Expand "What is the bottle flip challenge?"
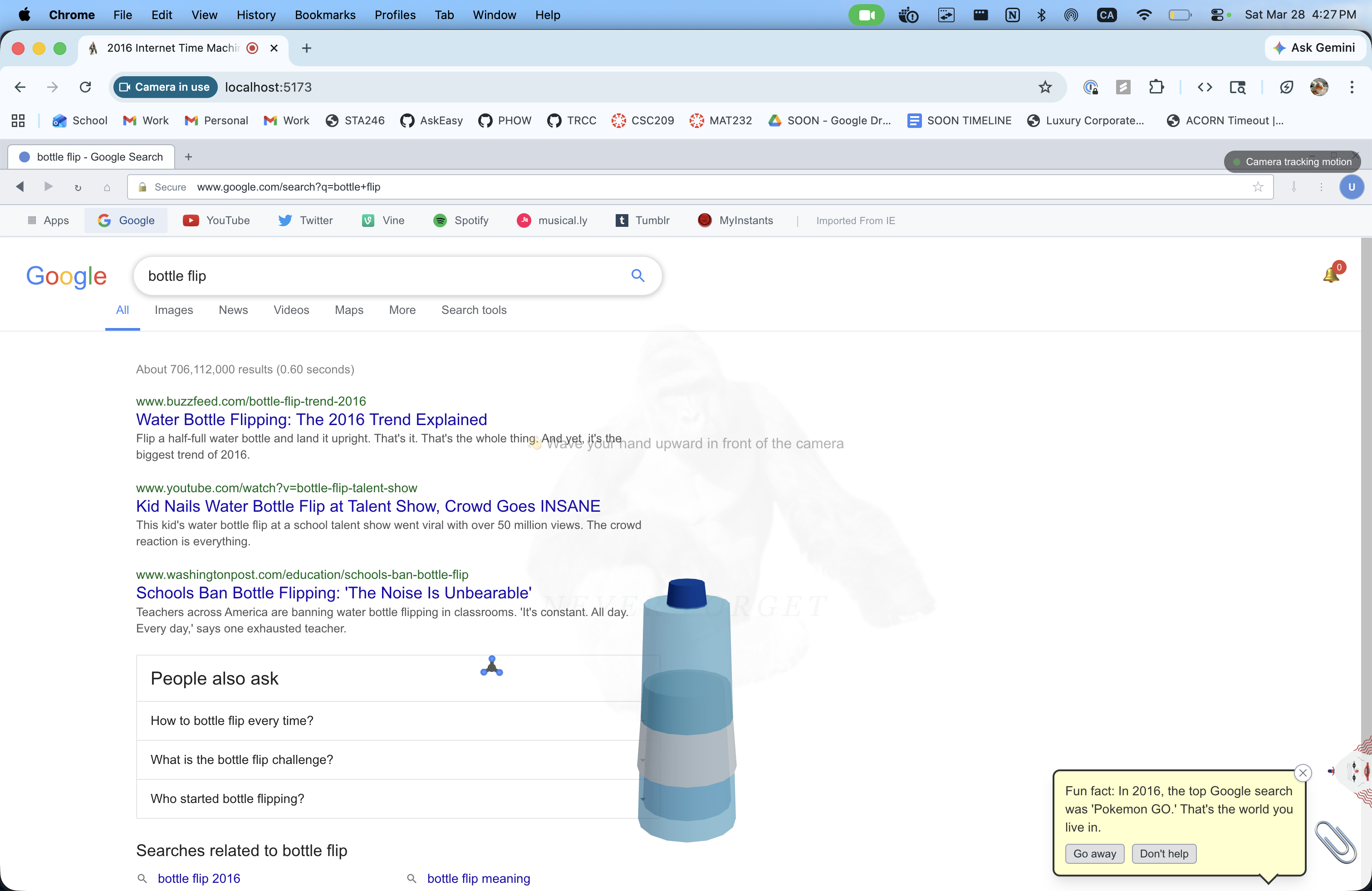This screenshot has width=1372, height=891. click(x=241, y=759)
